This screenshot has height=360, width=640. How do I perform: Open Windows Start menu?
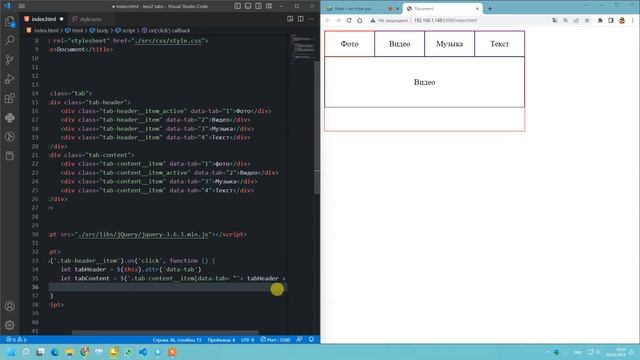tap(11, 352)
